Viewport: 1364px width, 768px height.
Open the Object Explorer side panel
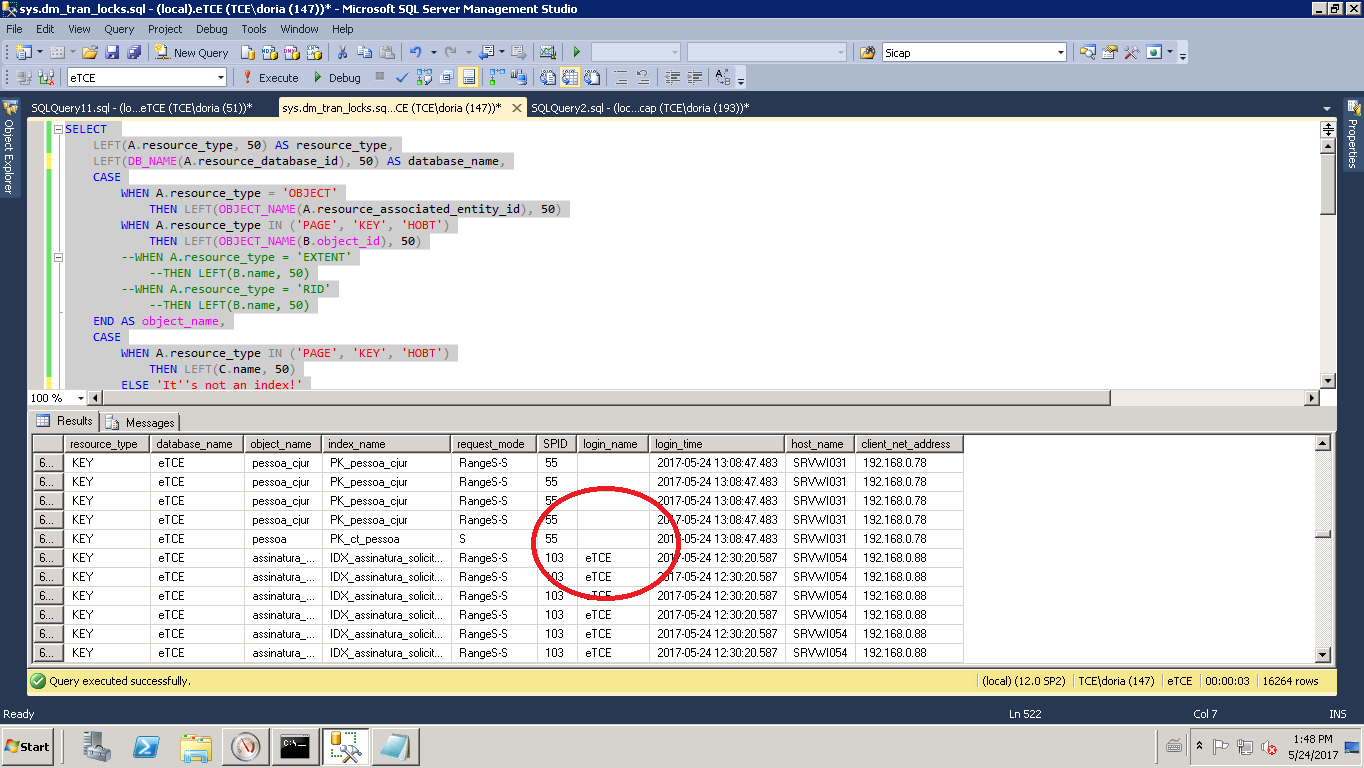[9, 148]
